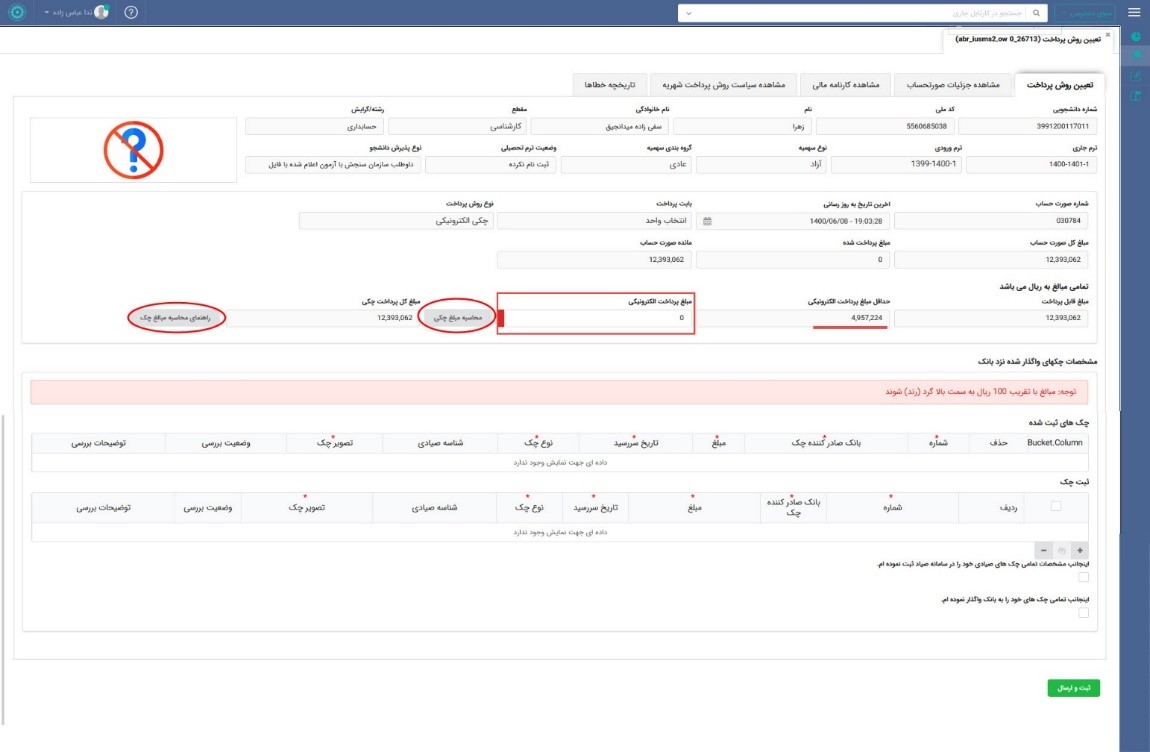Click the student photo placeholder

[x=133, y=150]
